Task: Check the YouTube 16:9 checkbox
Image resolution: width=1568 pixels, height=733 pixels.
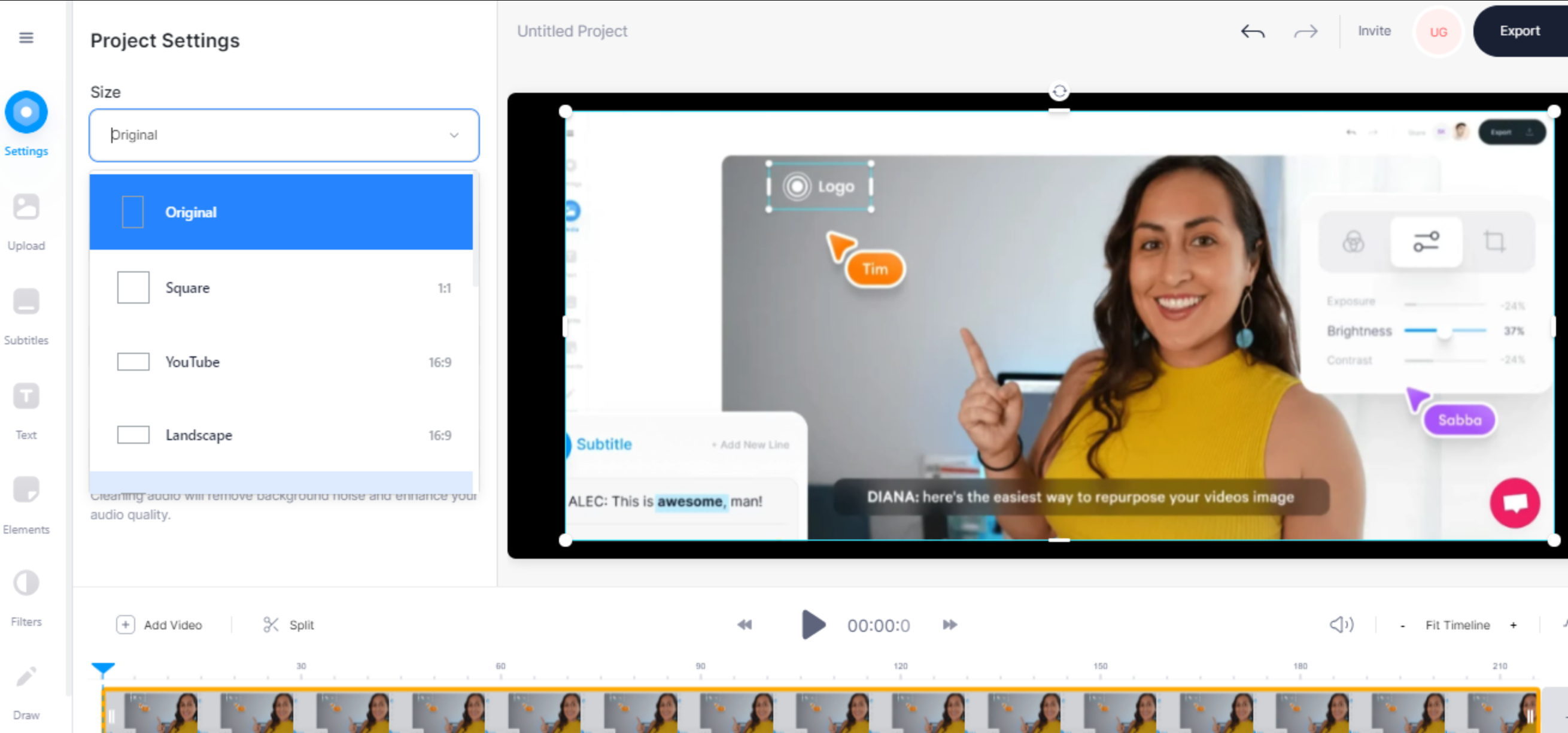Action: click(133, 361)
